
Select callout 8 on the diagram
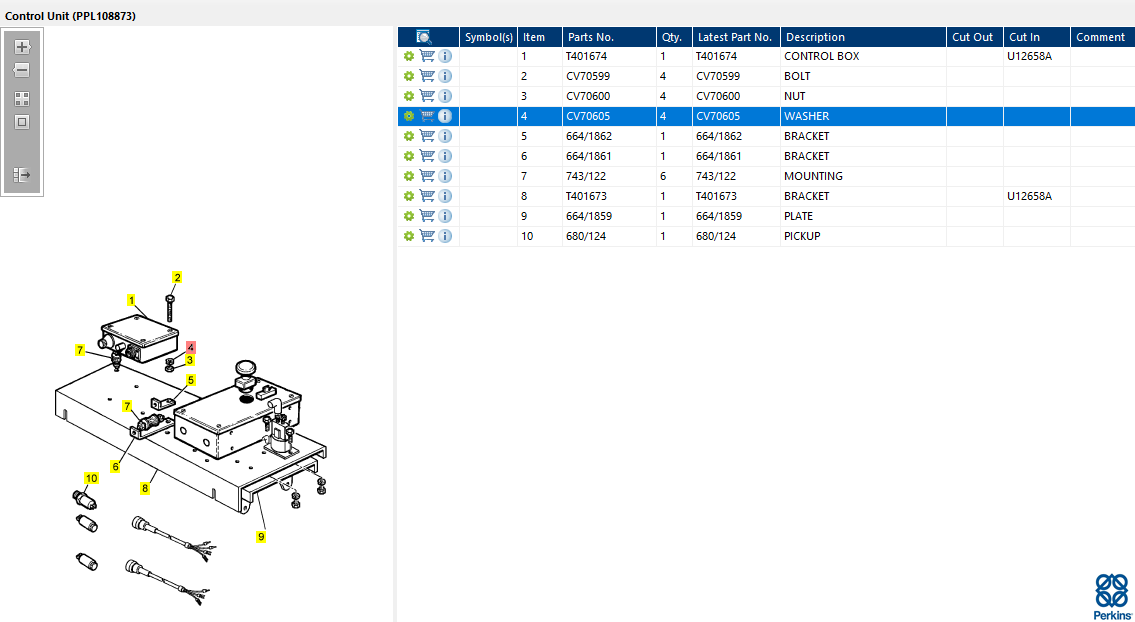pos(145,489)
